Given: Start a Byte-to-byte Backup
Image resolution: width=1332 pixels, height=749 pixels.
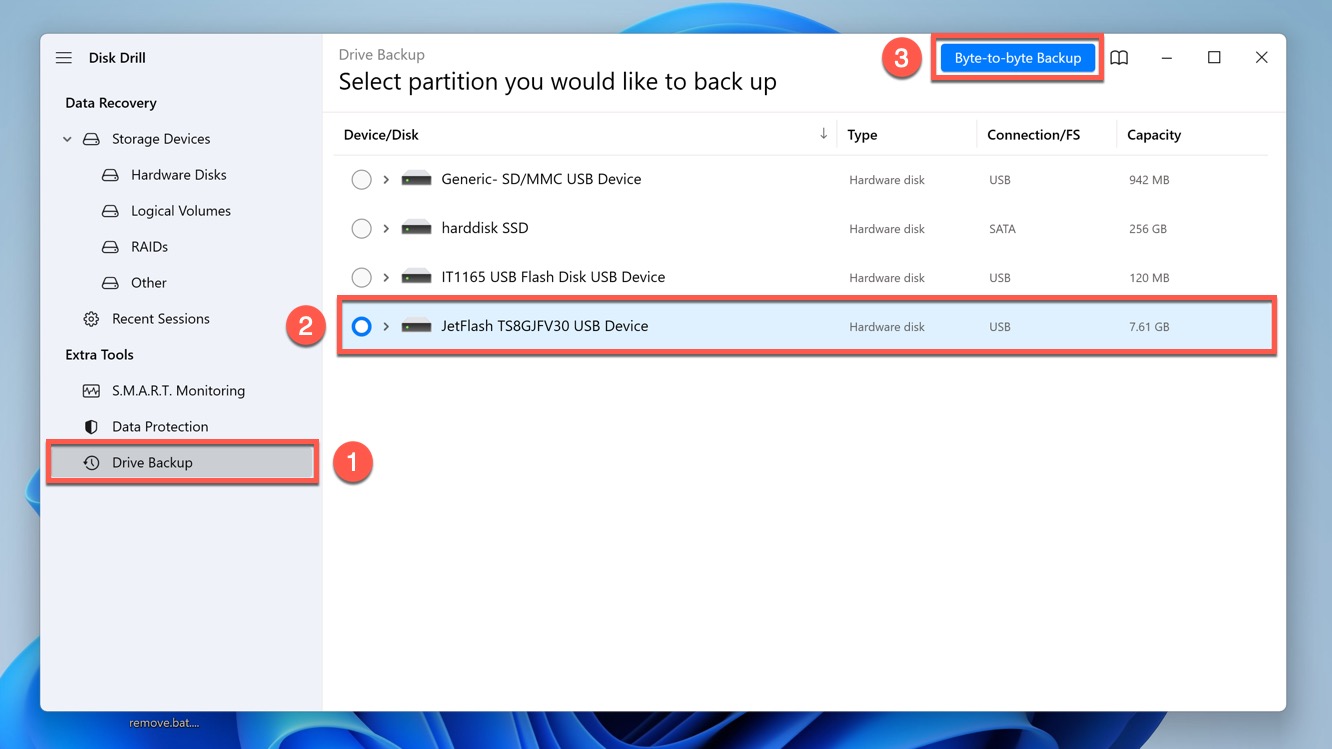Looking at the screenshot, I should (x=1017, y=57).
